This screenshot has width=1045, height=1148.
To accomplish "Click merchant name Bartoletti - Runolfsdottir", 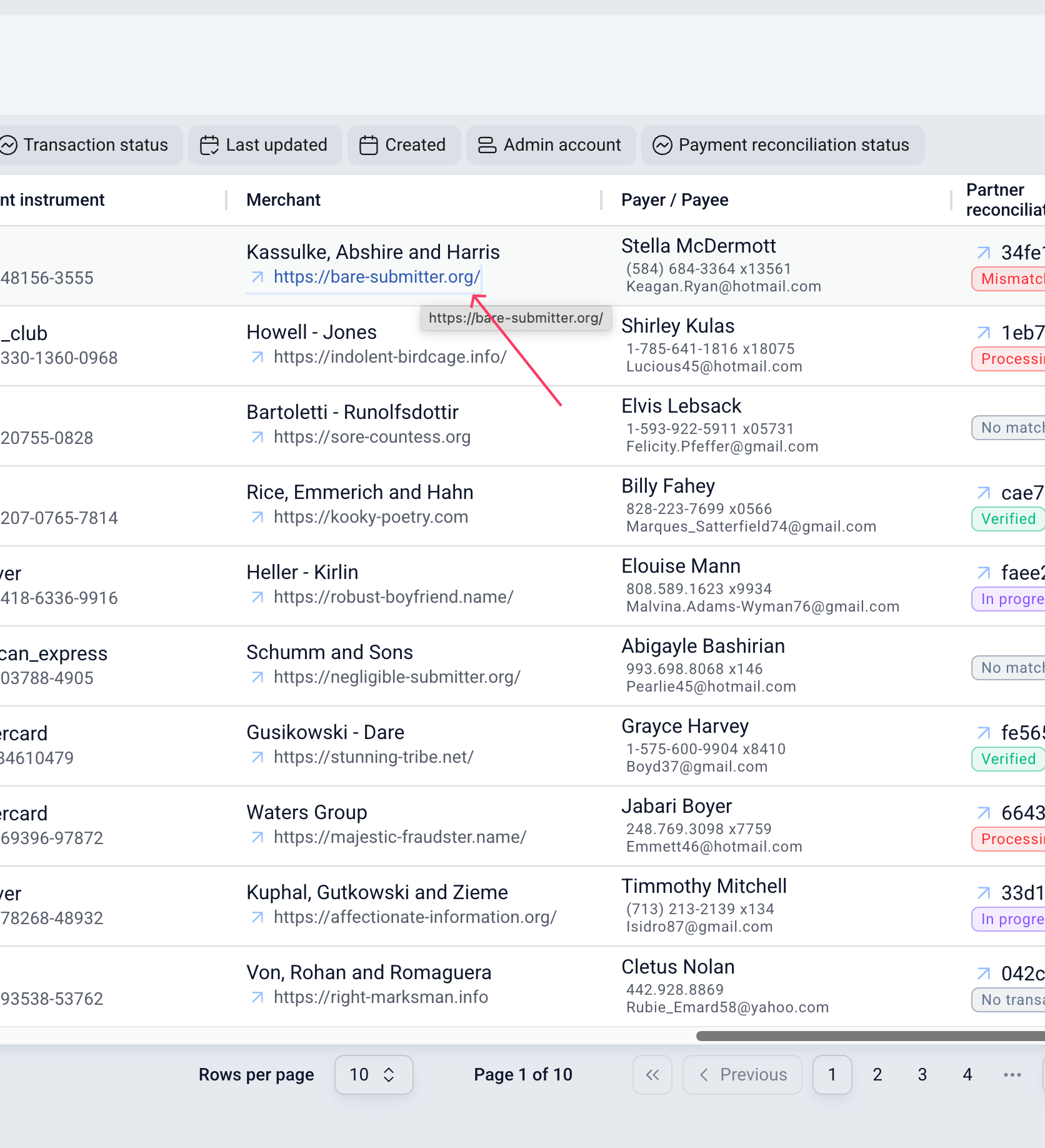I will tap(352, 412).
